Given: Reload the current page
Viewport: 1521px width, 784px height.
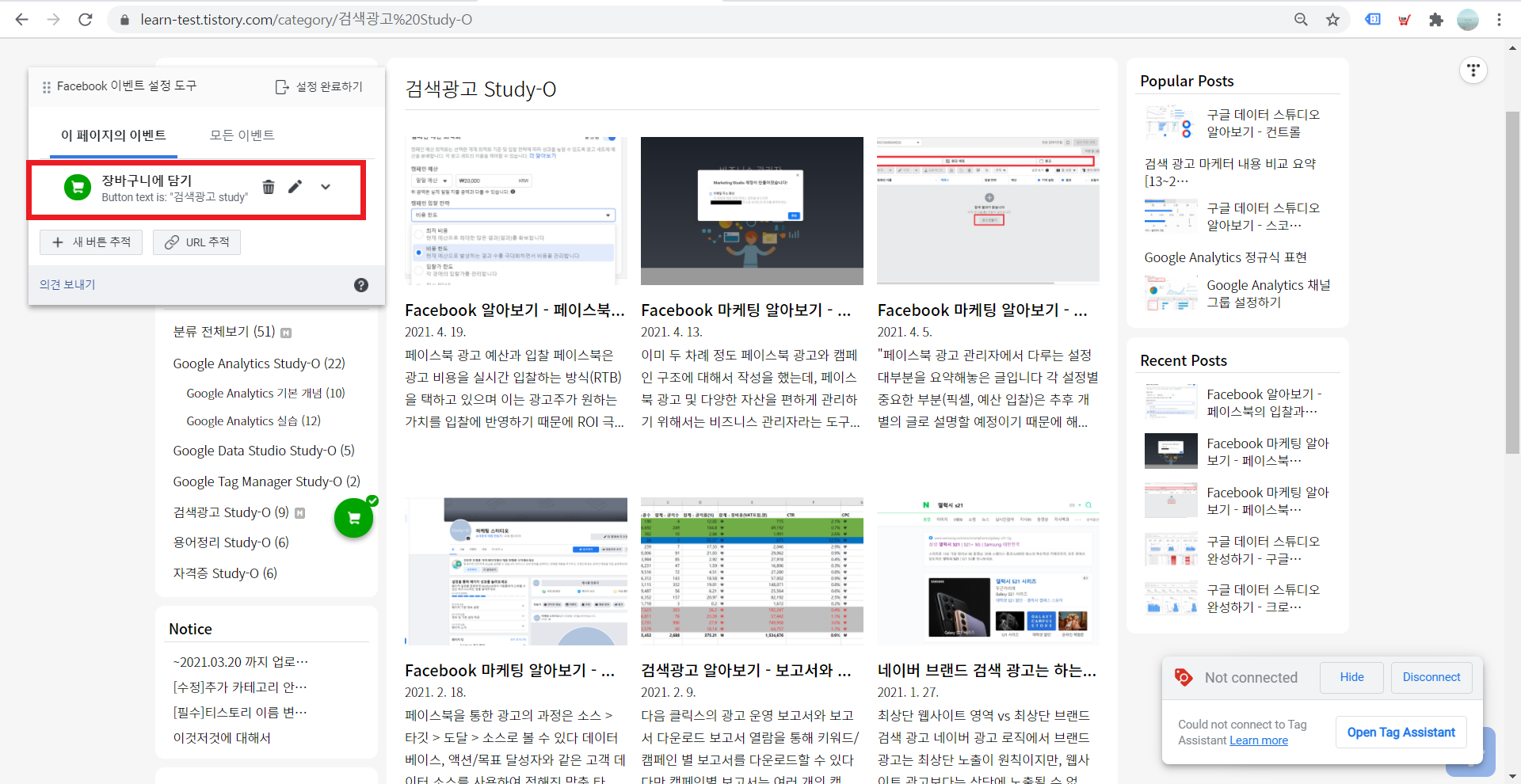Looking at the screenshot, I should tap(86, 20).
